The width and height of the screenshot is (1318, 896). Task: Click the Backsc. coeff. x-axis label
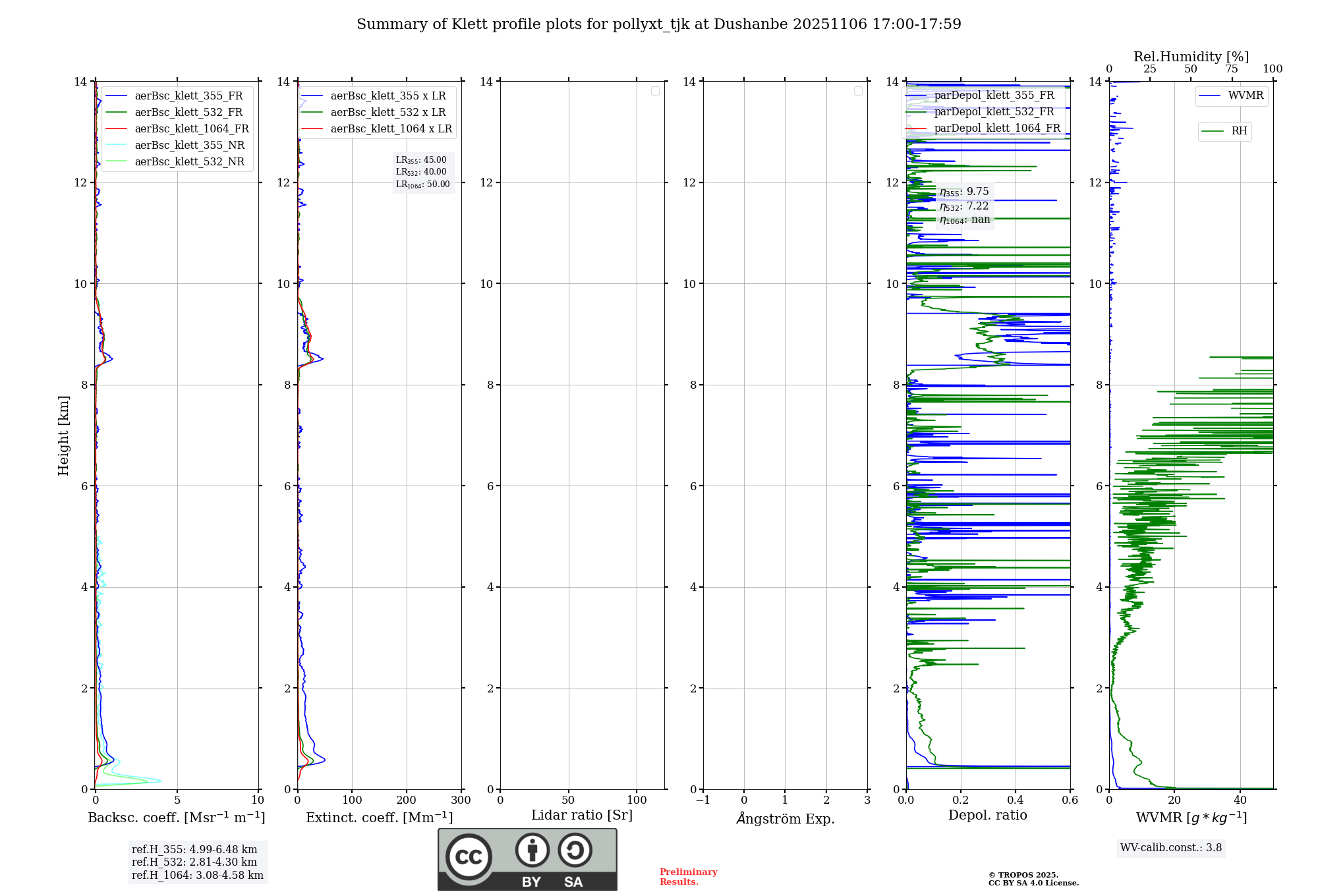point(177,818)
